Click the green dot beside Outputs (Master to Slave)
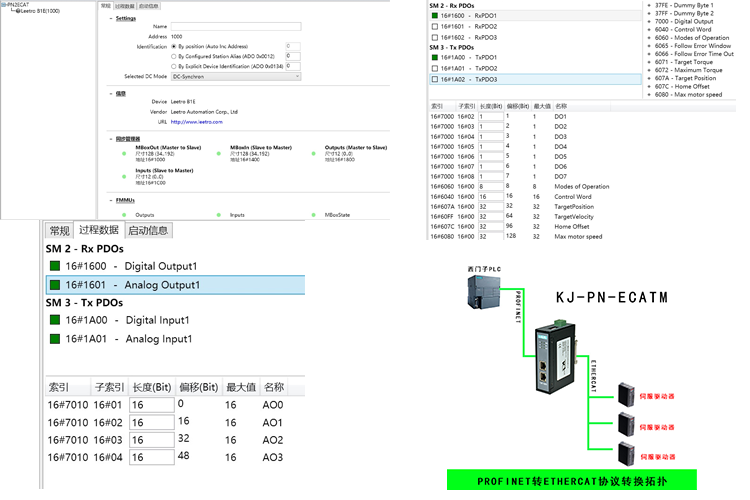 tap(313, 154)
